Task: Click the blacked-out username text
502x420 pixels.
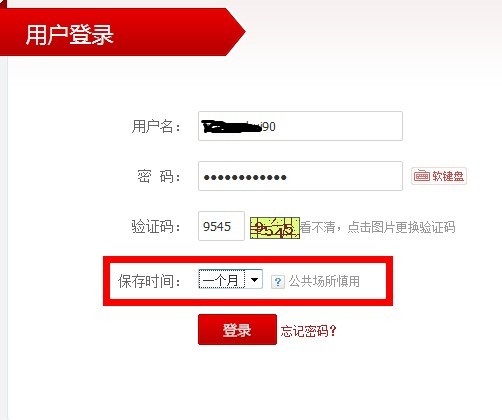Action: pyautogui.click(x=232, y=127)
